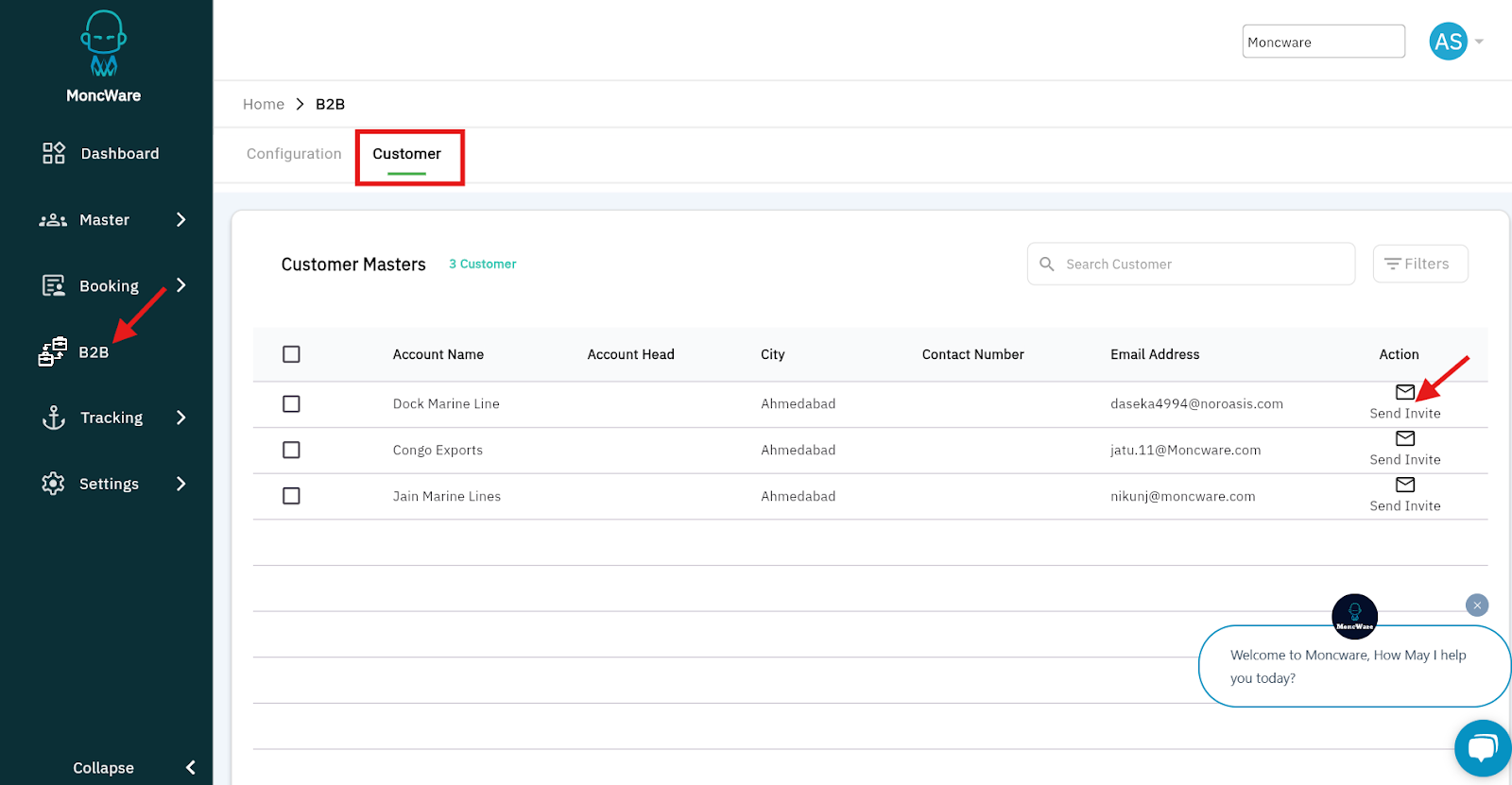
Task: Go to Home breadcrumb link
Action: pyautogui.click(x=264, y=104)
